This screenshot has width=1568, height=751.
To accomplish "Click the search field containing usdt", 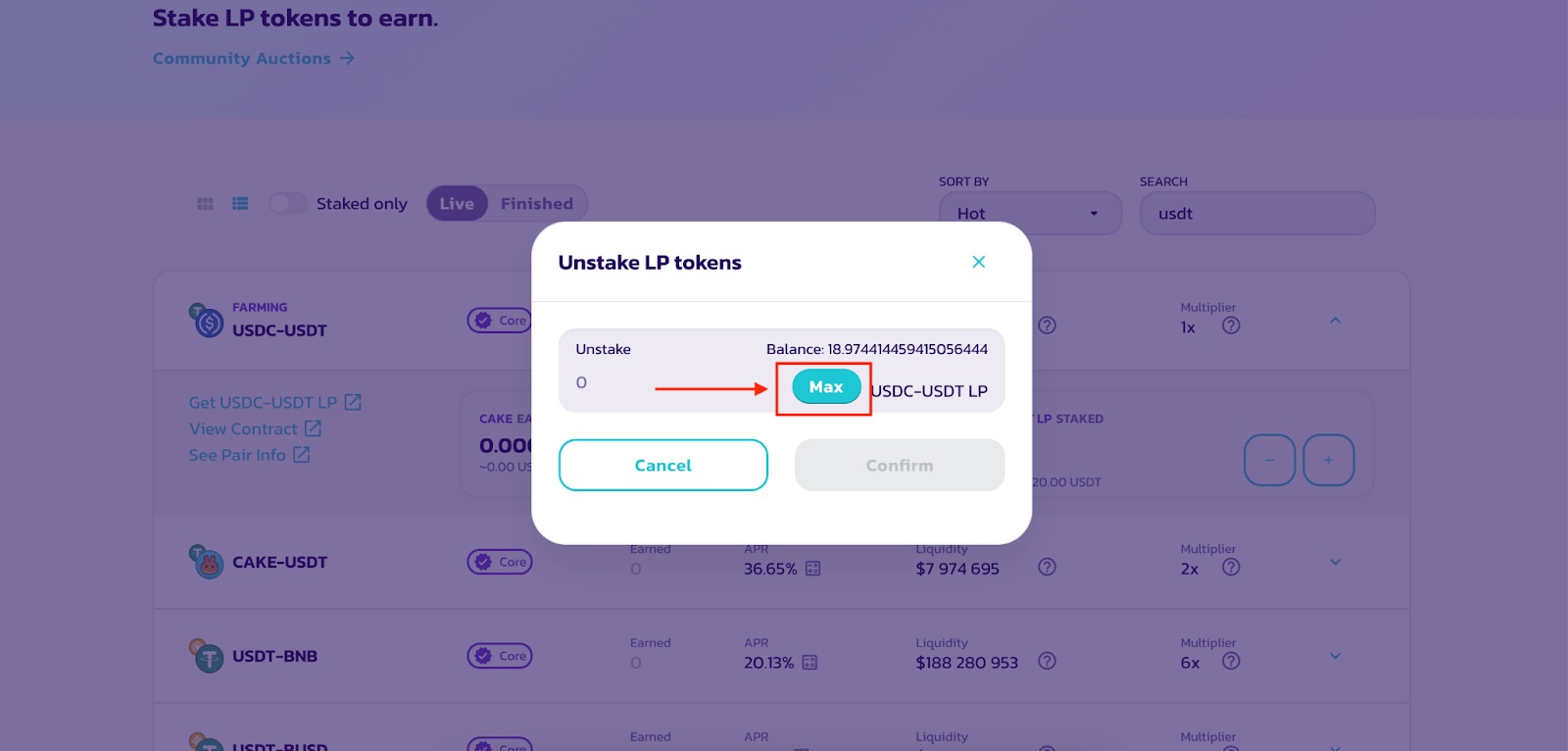I will (1257, 213).
